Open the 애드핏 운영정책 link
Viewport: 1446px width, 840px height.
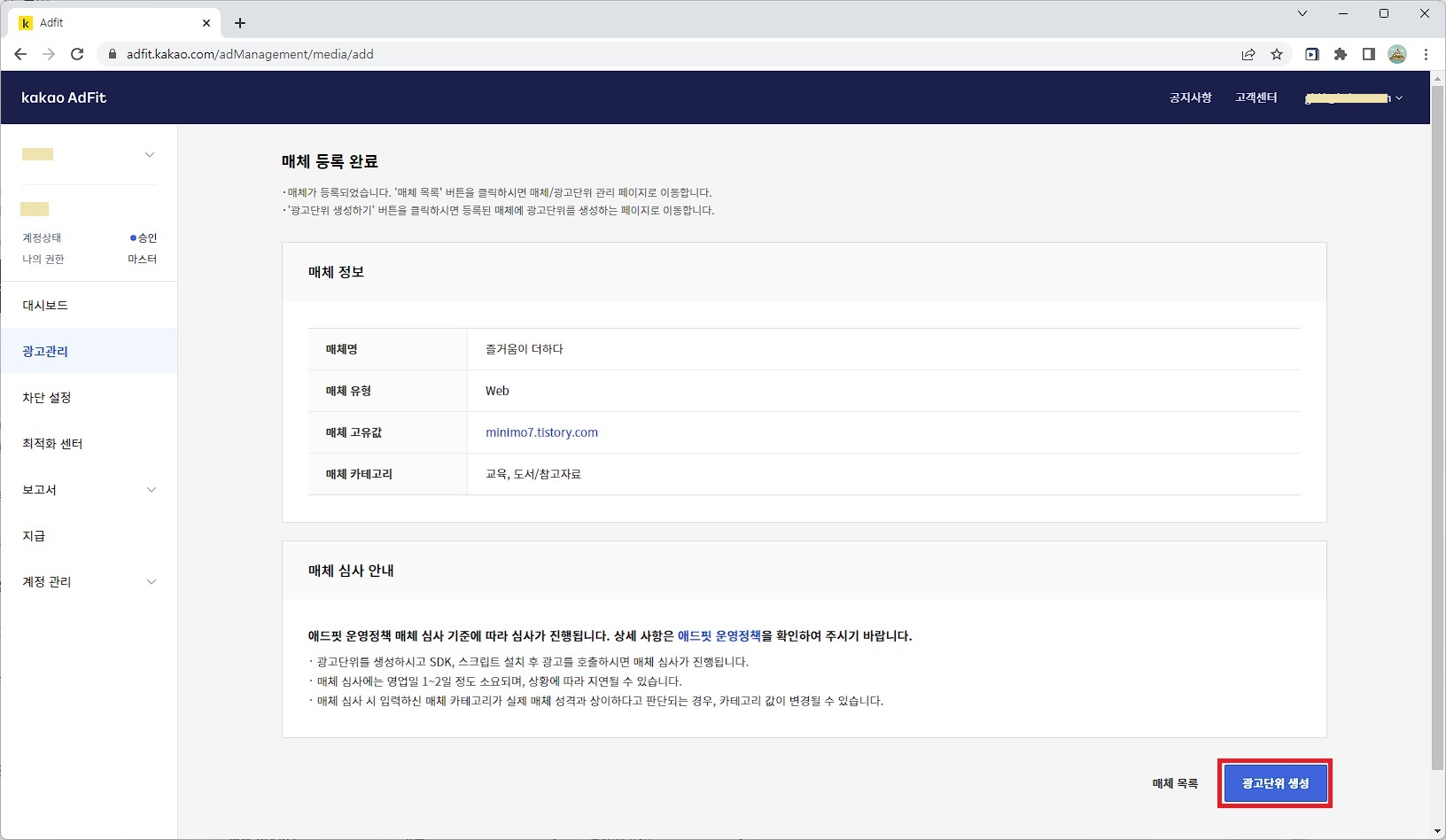pos(719,635)
